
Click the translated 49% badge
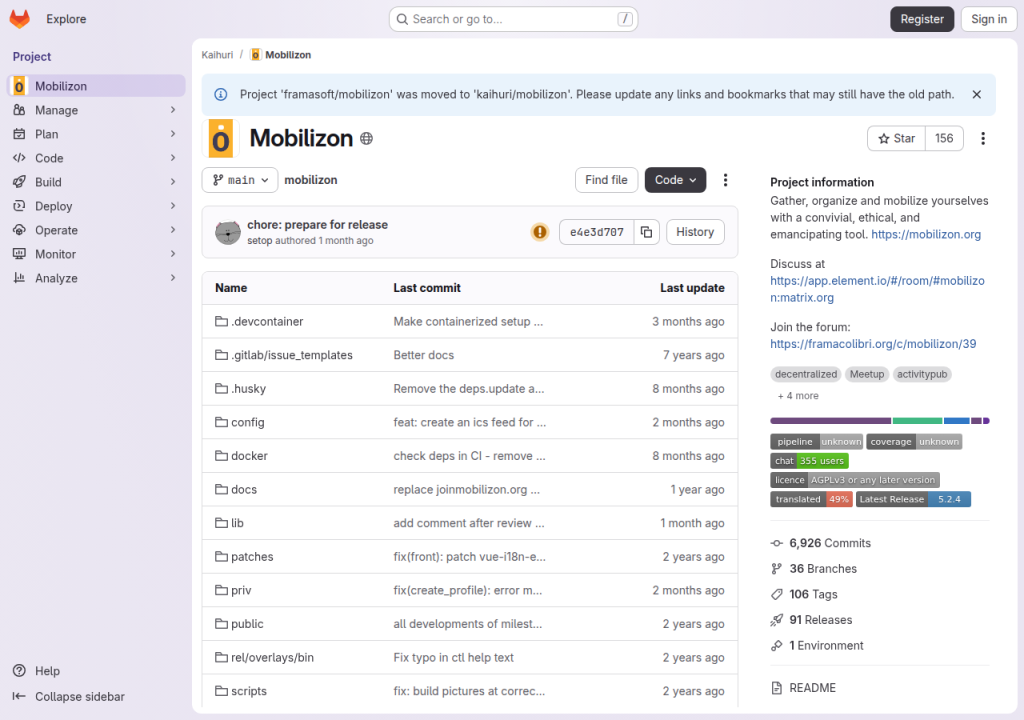(811, 499)
